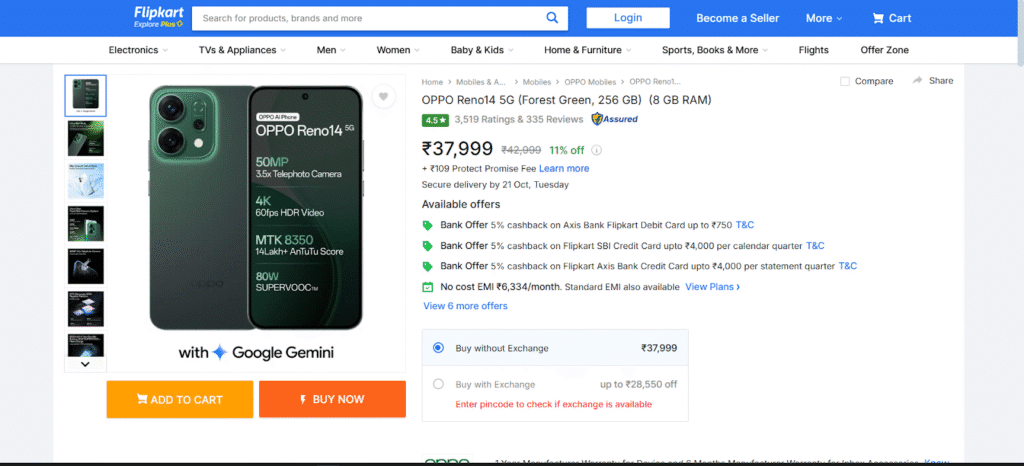Tick the Compare checkbox

[x=845, y=82]
